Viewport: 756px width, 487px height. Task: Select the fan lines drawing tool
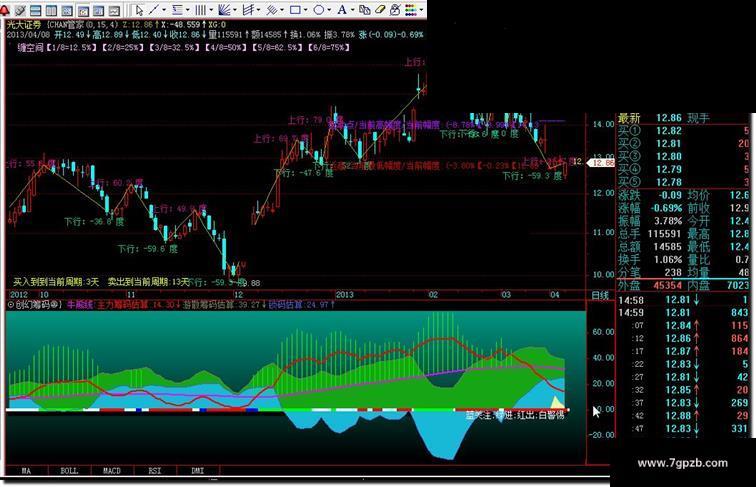(224, 10)
